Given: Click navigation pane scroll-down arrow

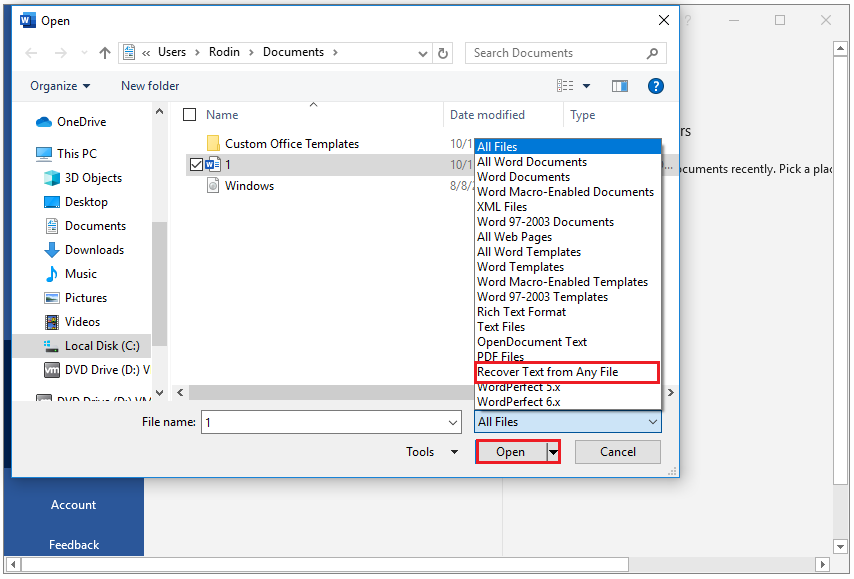Looking at the screenshot, I should click(x=160, y=393).
